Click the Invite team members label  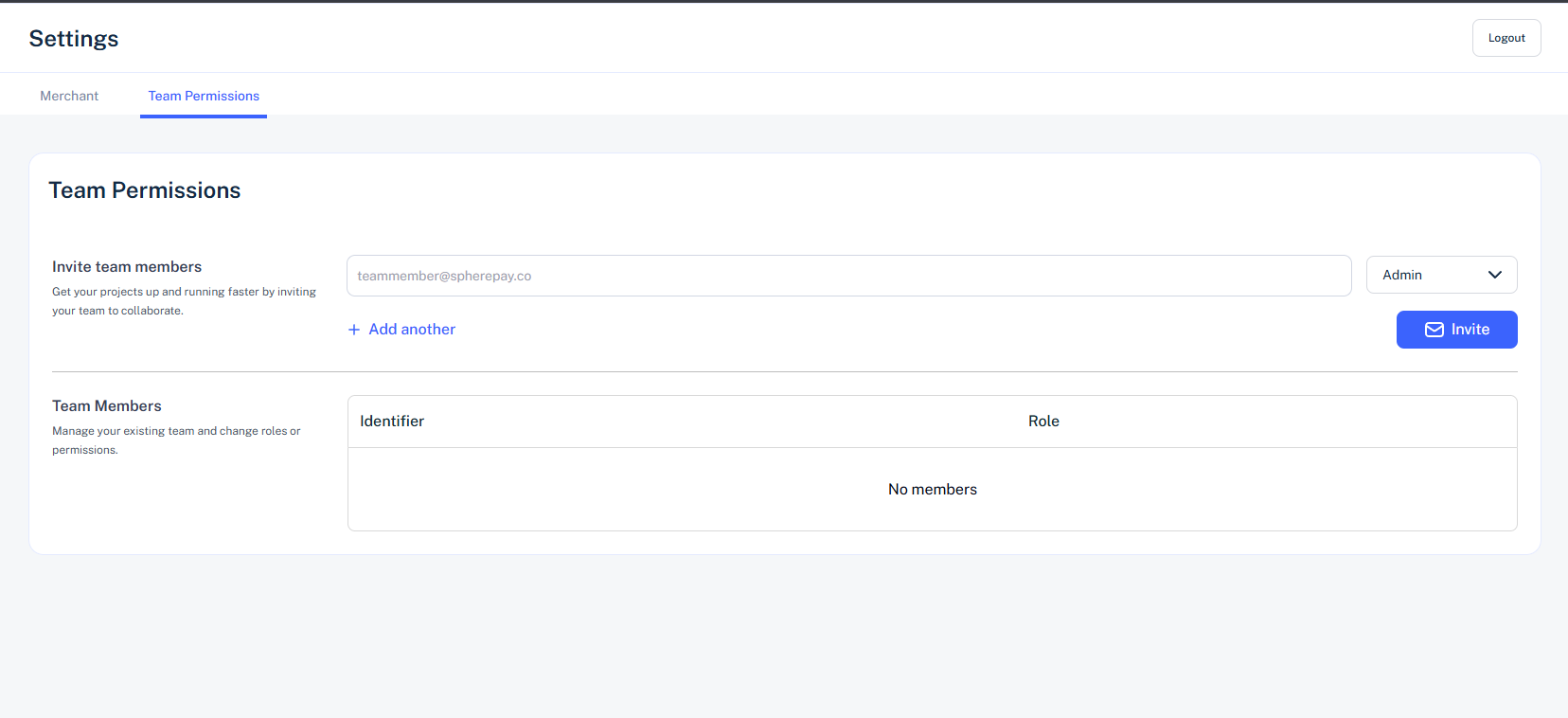(x=127, y=267)
